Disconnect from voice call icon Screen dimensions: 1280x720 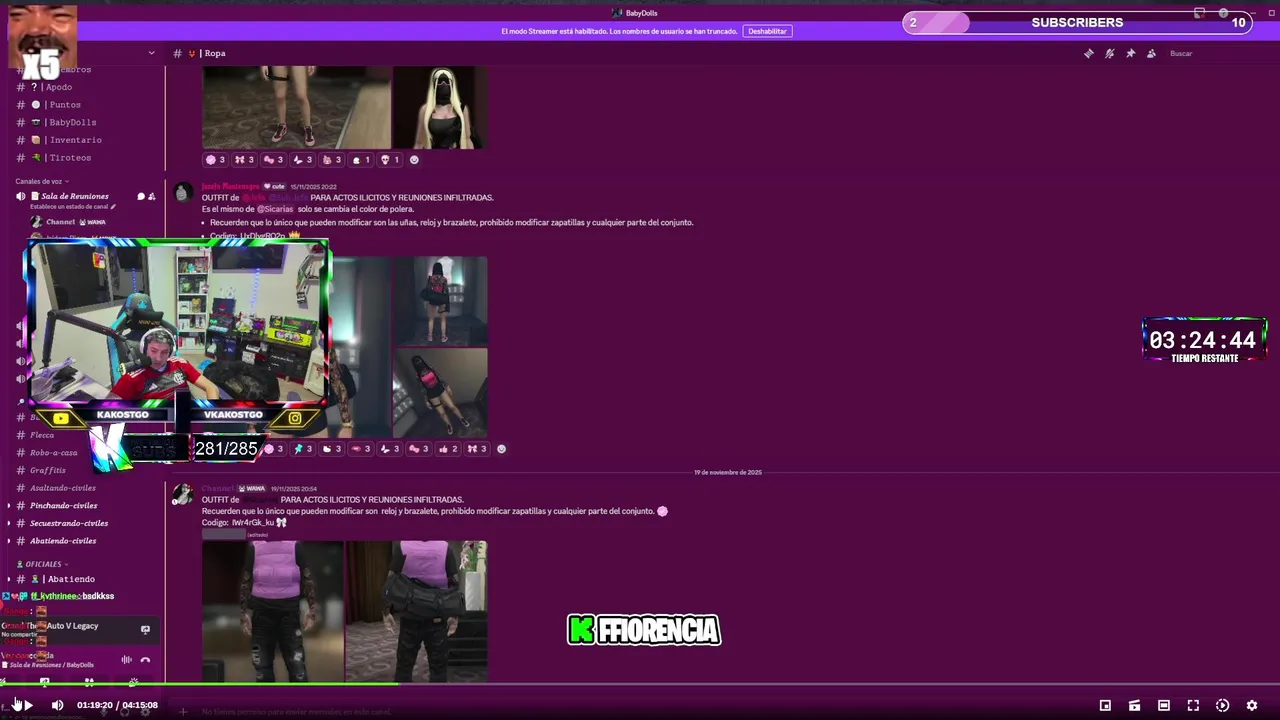(x=145, y=660)
